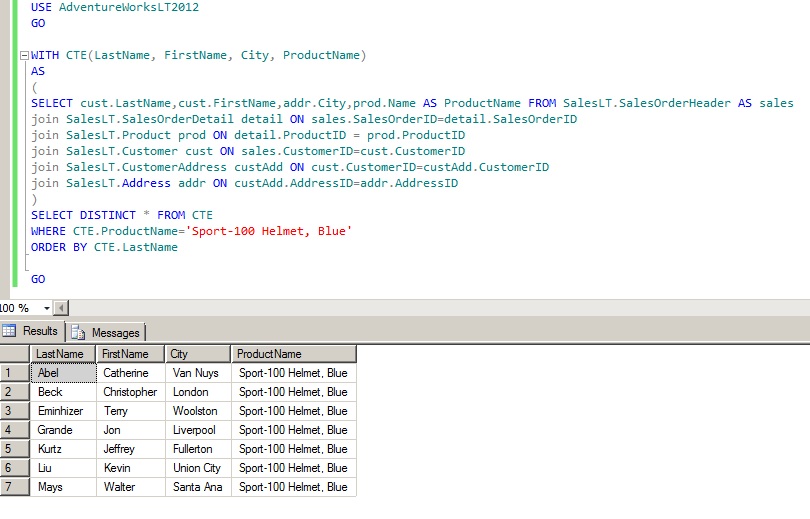Select the LastName column header

63,354
